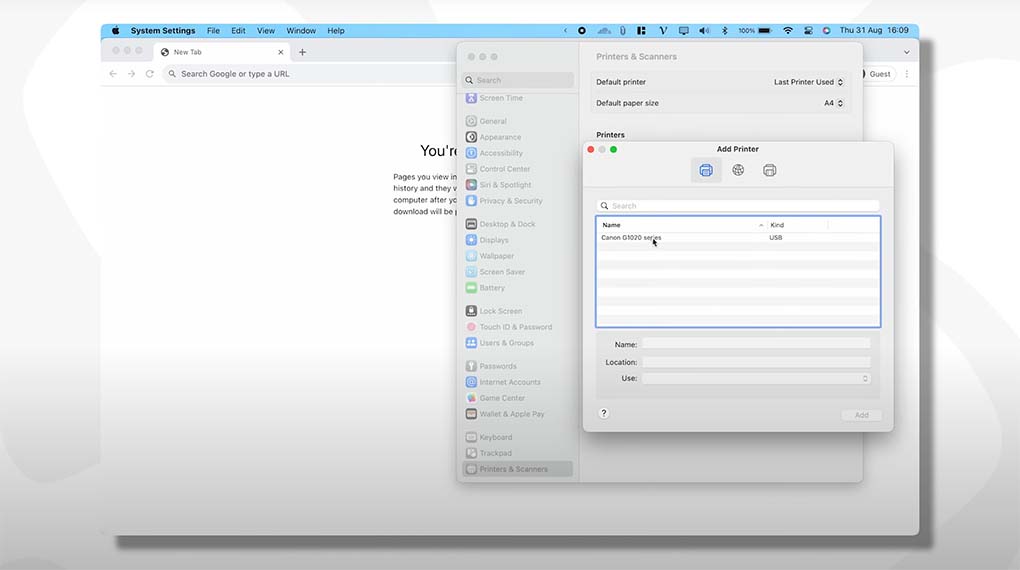
Task: Click the USB kind cell
Action: click(775, 238)
